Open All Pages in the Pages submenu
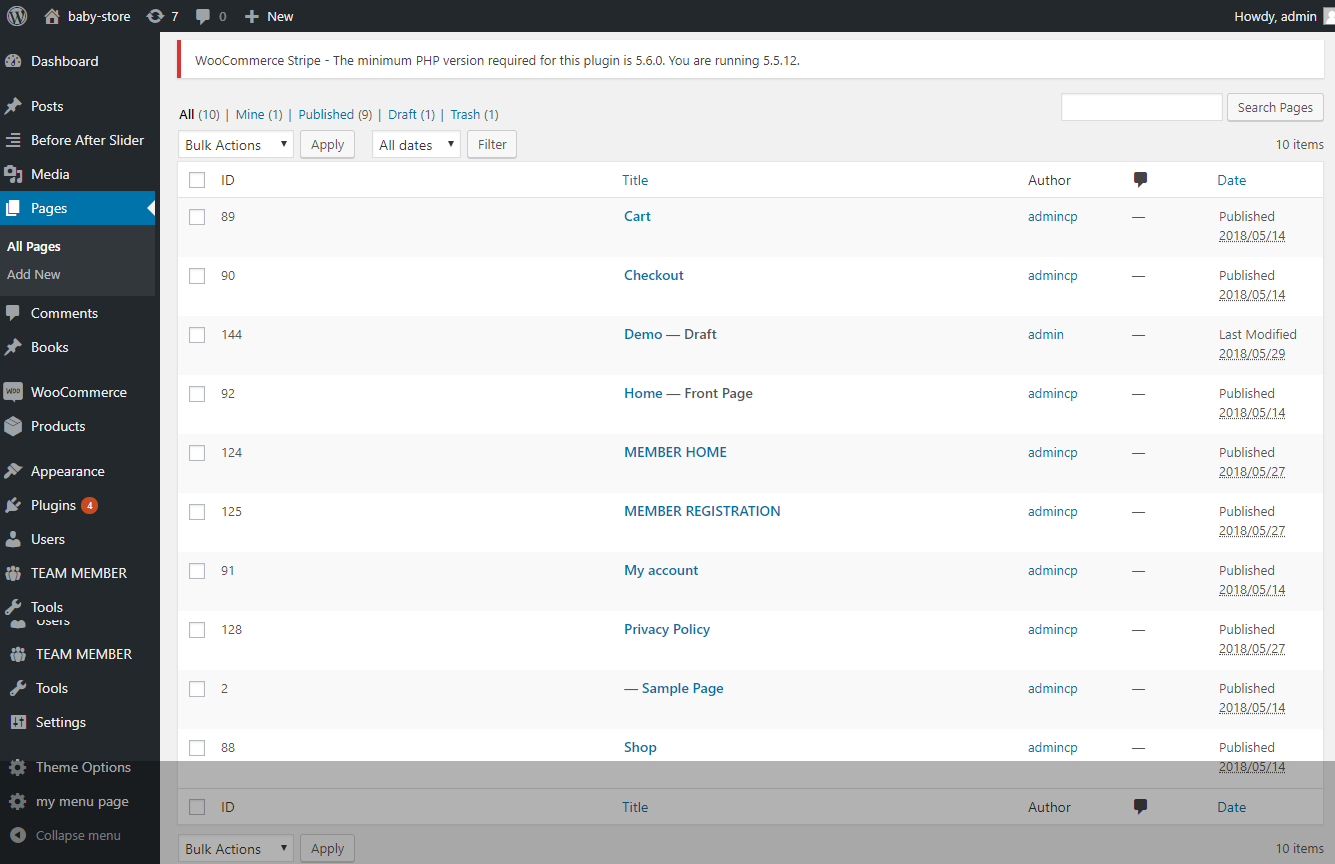This screenshot has height=864, width=1335. tap(34, 246)
